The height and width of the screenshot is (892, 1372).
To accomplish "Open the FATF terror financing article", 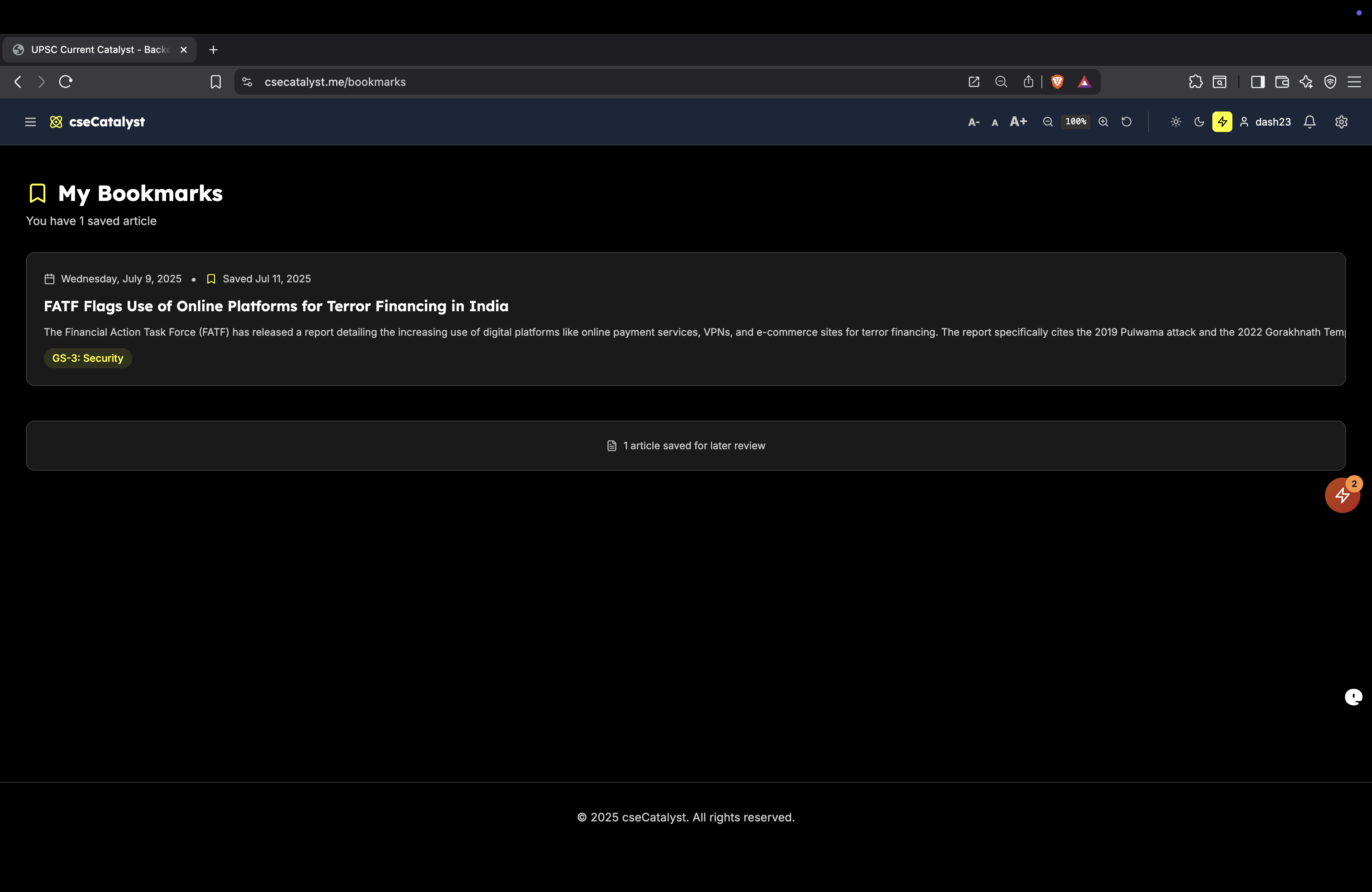I will (276, 306).
